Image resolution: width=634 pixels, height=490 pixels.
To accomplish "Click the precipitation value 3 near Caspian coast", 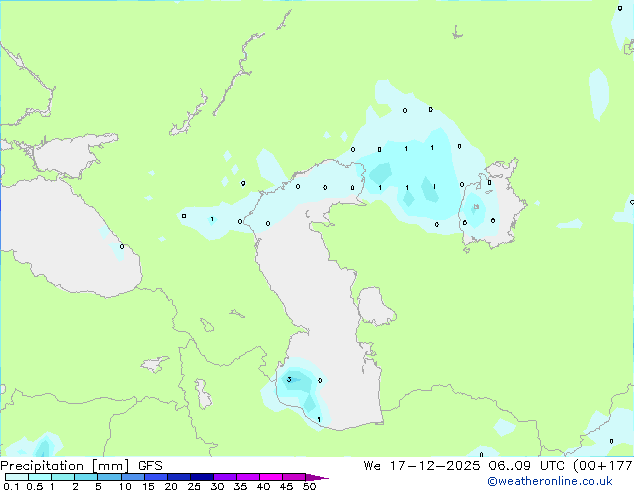I will (x=289, y=379).
